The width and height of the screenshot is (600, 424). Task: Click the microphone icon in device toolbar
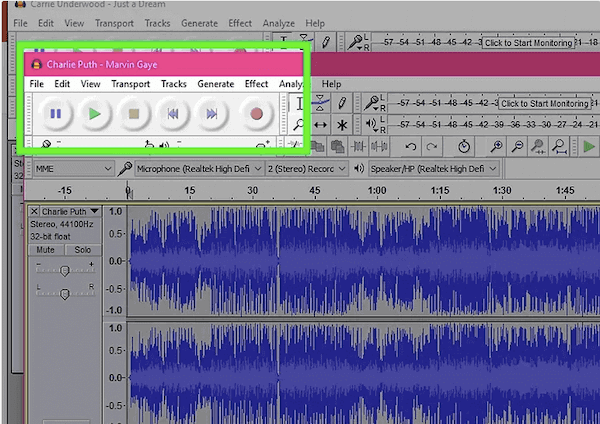click(x=124, y=169)
